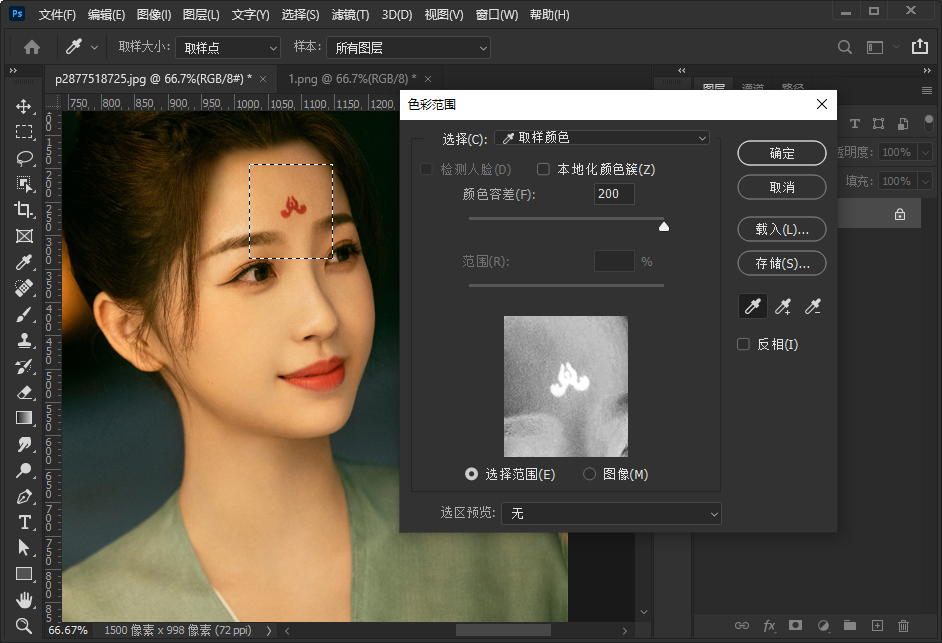
Task: Select the Lasso tool
Action: pyautogui.click(x=23, y=158)
